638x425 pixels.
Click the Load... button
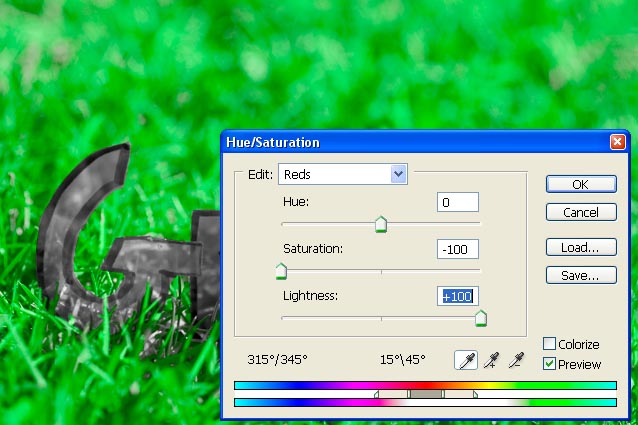tap(581, 247)
